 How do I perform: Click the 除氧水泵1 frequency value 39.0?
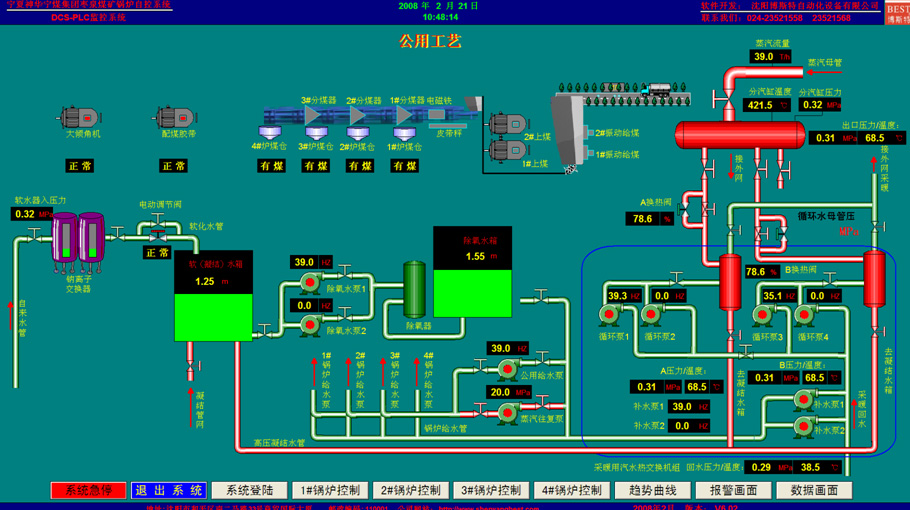pos(303,263)
